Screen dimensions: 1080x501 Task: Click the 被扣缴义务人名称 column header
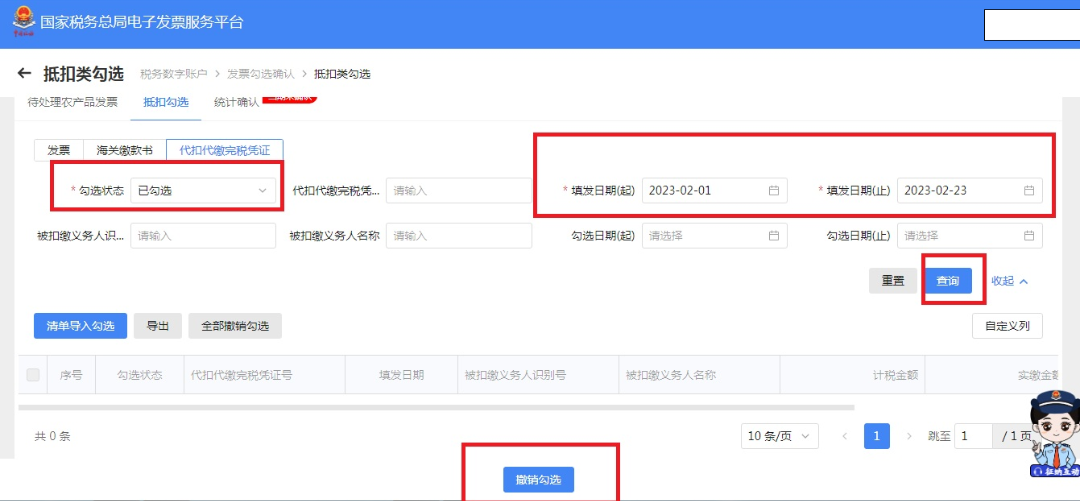[699, 375]
